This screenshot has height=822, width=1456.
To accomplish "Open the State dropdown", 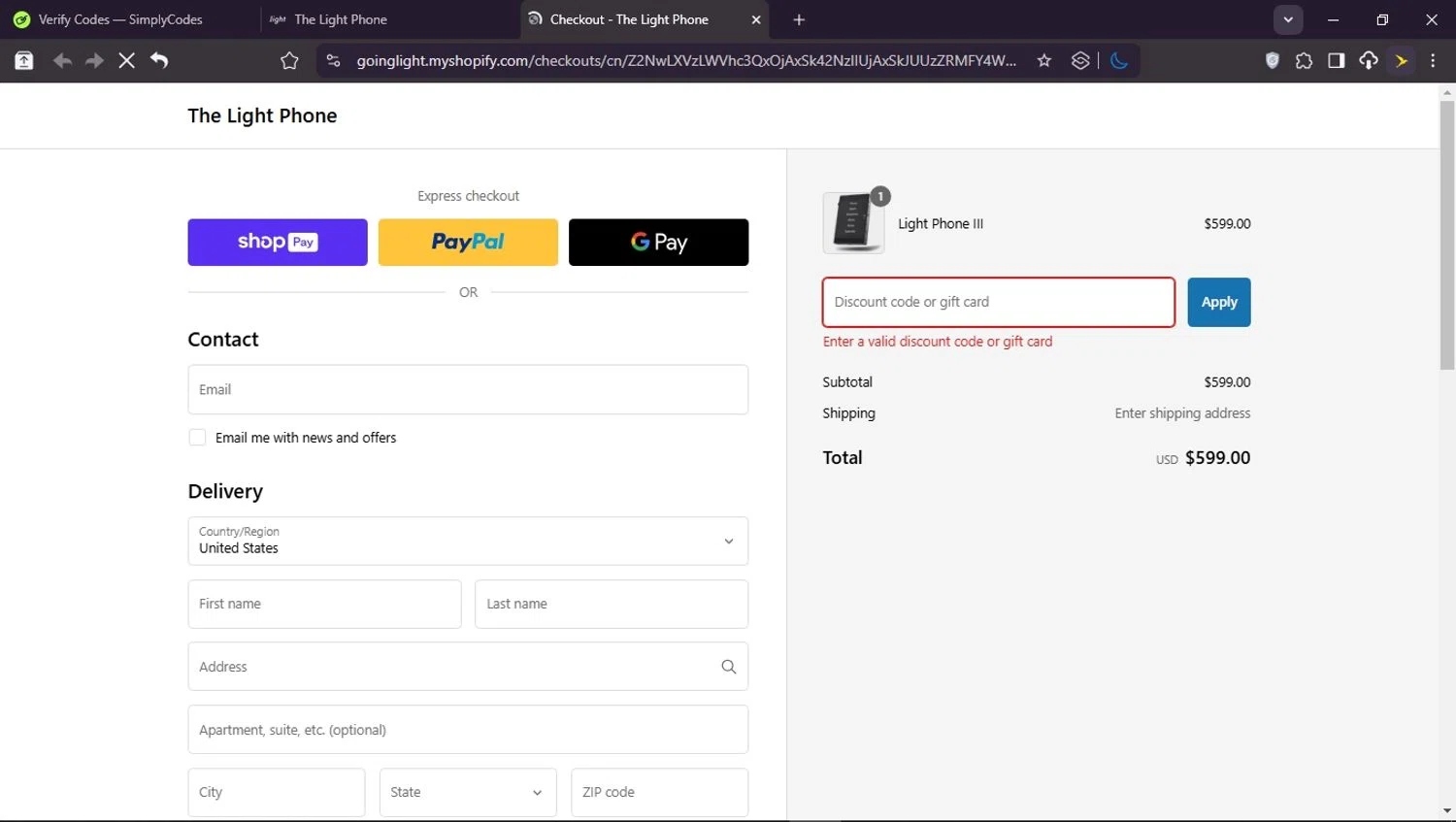I will (468, 792).
